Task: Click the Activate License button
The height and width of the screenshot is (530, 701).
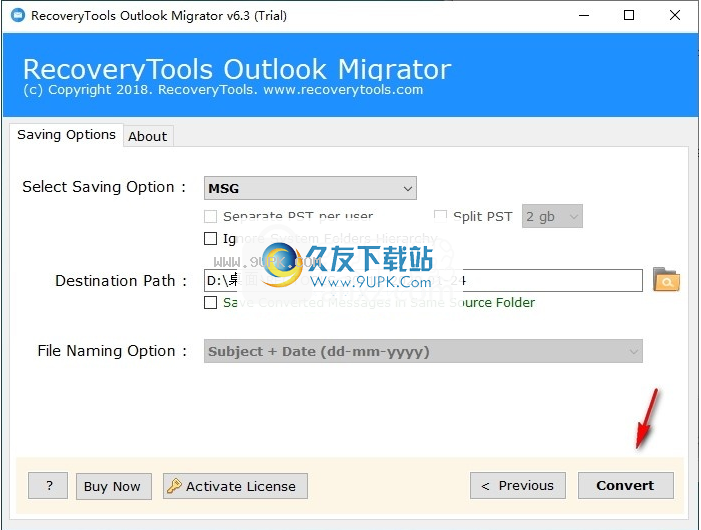Action: pyautogui.click(x=235, y=486)
